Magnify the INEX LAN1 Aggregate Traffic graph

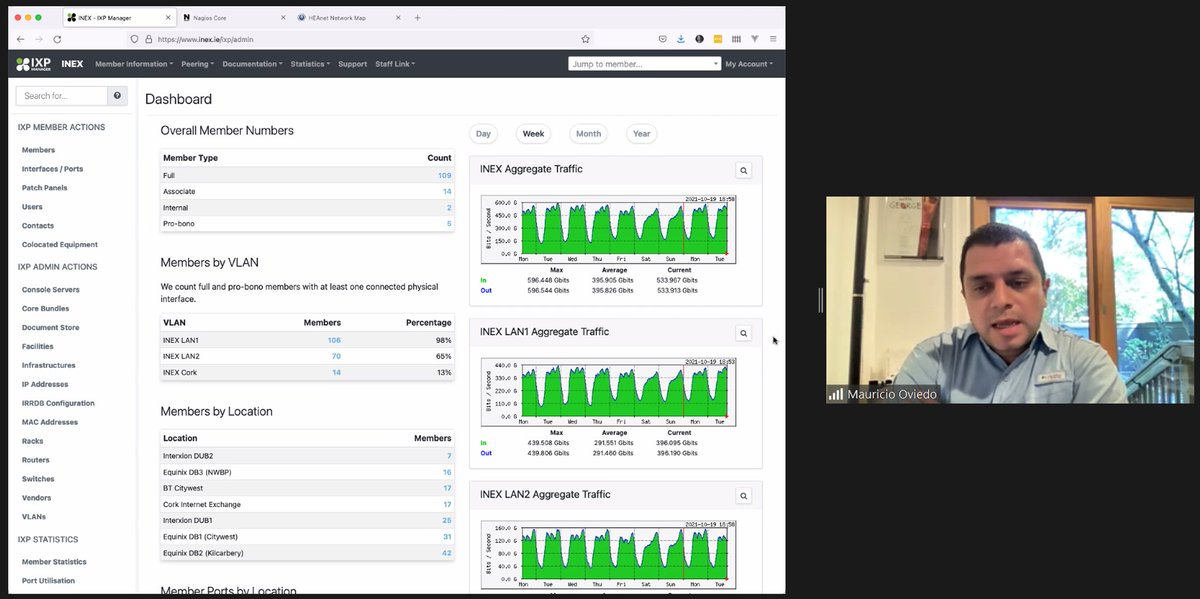tap(744, 333)
